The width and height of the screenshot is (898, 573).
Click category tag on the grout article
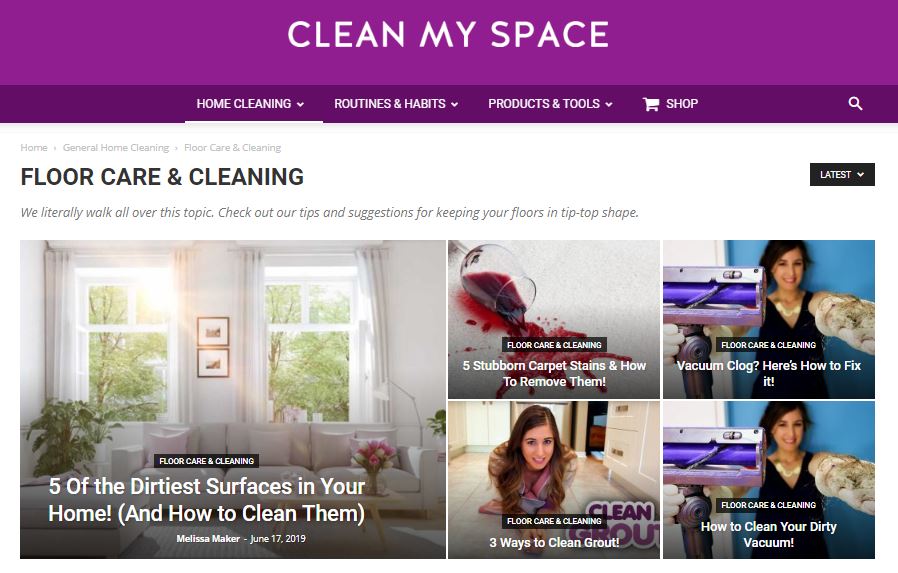[x=554, y=521]
